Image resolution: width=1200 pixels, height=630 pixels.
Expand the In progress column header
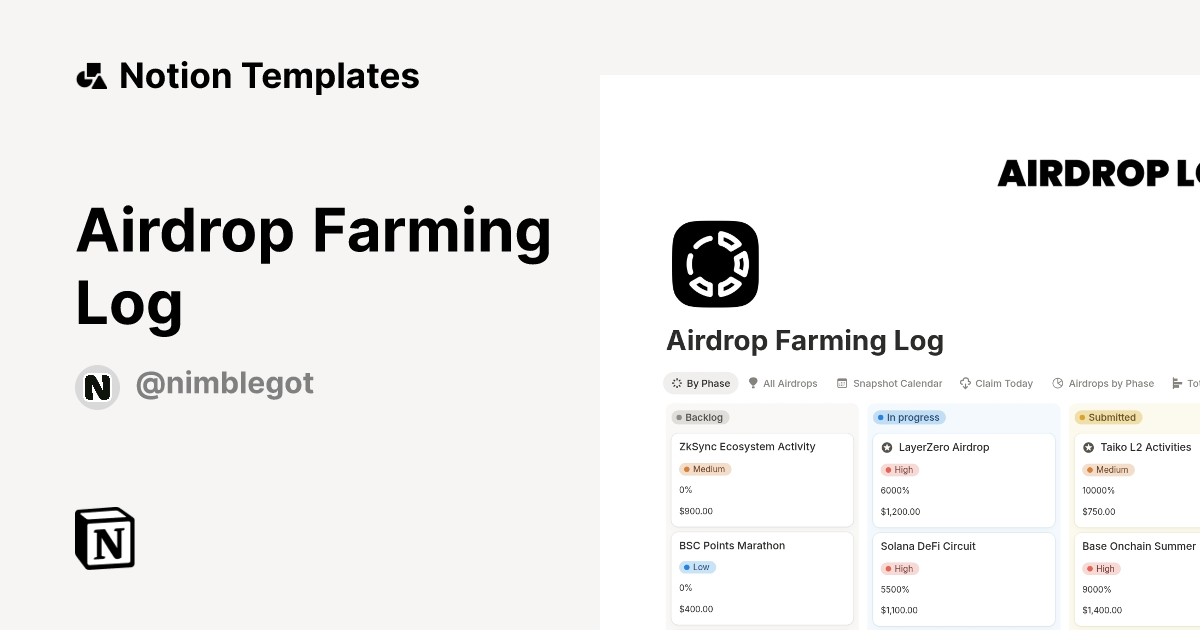coord(909,417)
